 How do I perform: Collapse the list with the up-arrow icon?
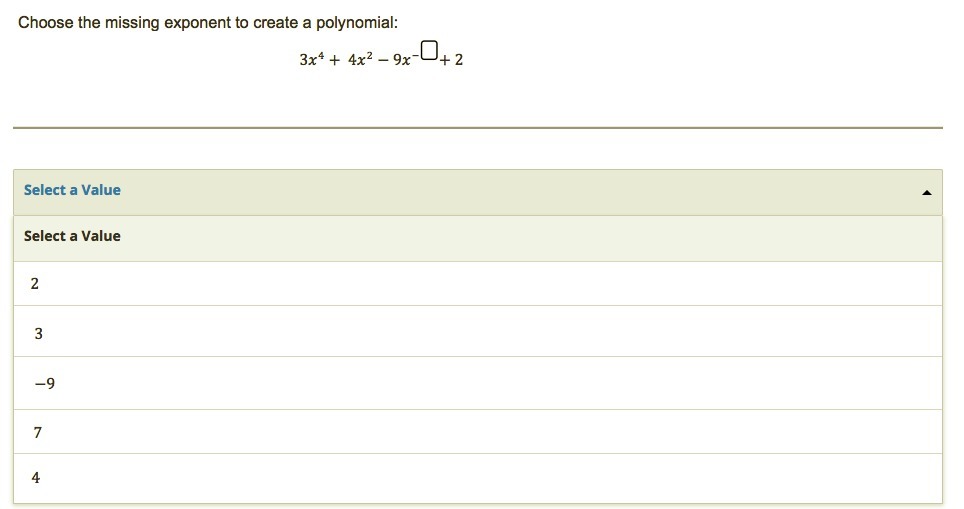[926, 193]
